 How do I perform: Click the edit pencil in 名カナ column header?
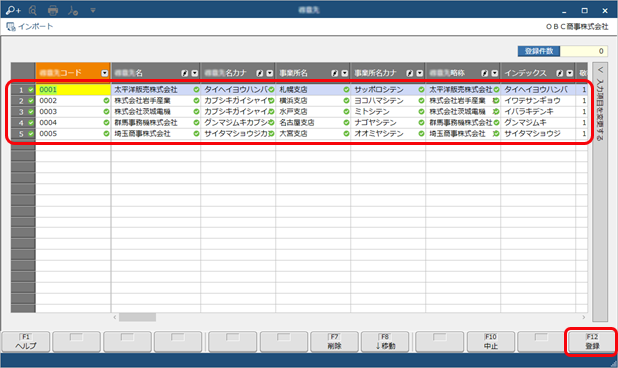coord(259,73)
